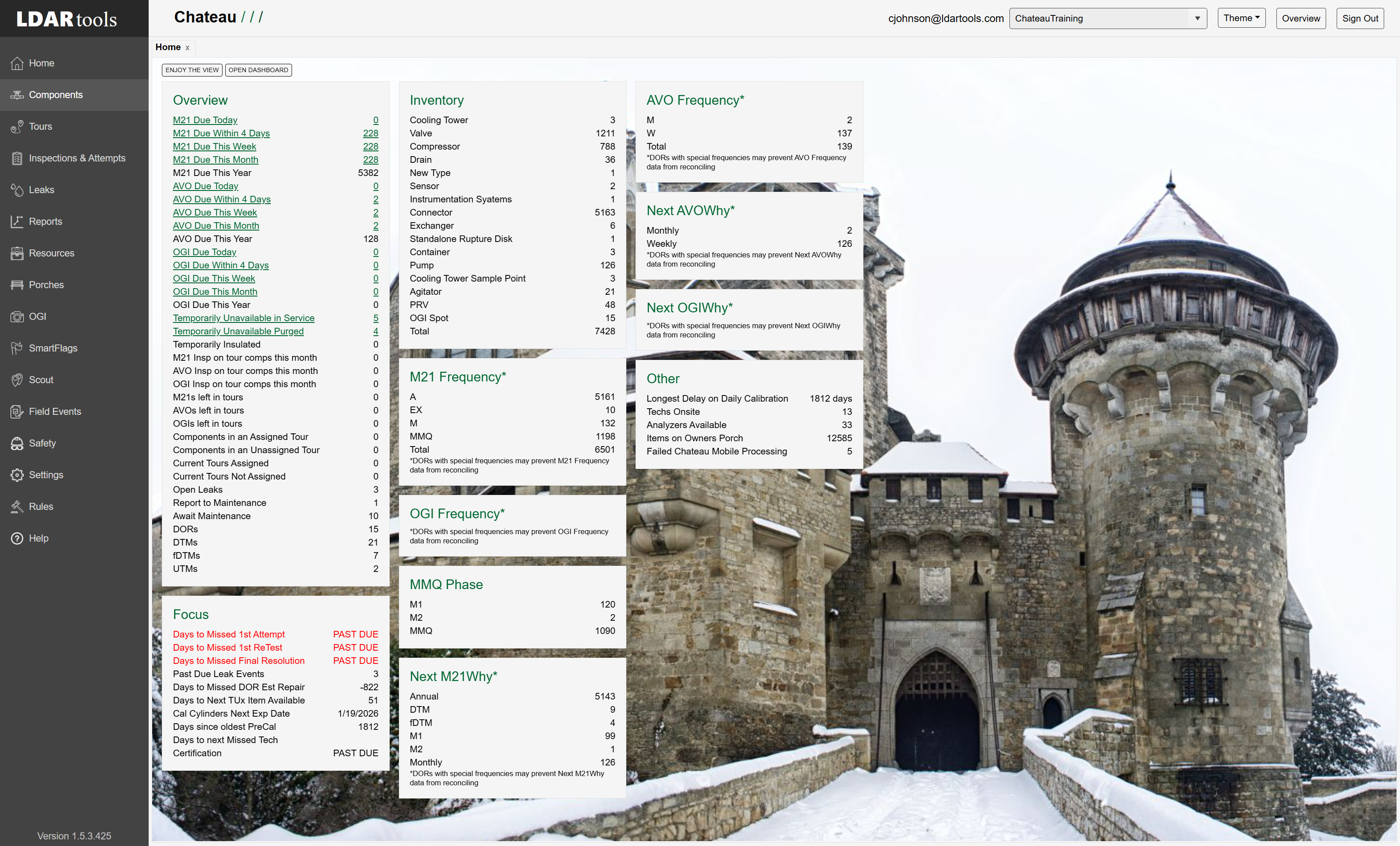Click the Open Leaks row in Overview

point(276,490)
